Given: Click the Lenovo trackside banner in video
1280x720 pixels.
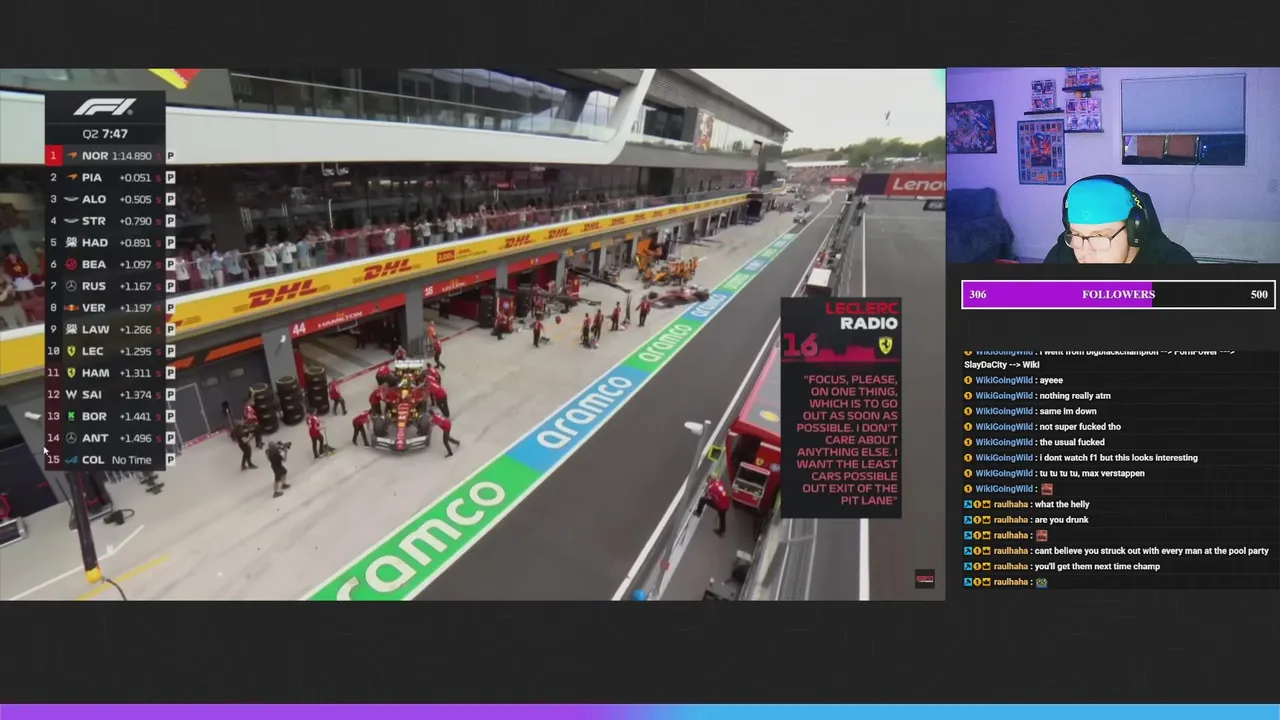Looking at the screenshot, I should (915, 184).
